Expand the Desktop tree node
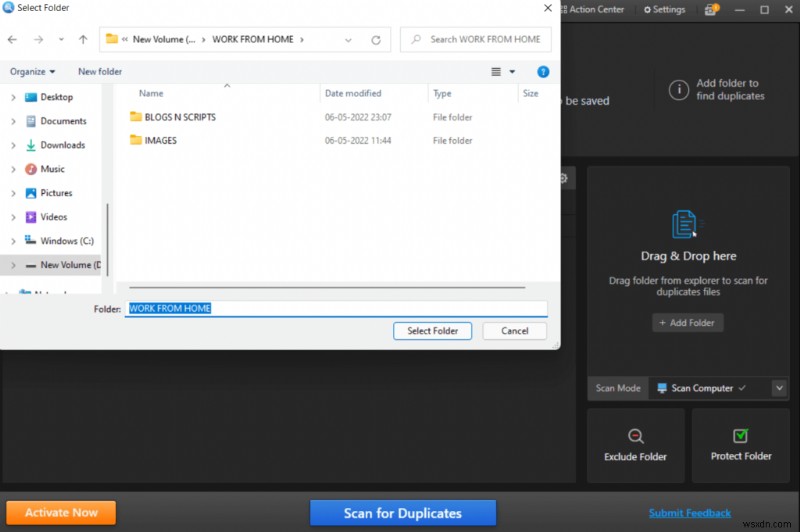Screen dimensions: 800x532 (13, 97)
